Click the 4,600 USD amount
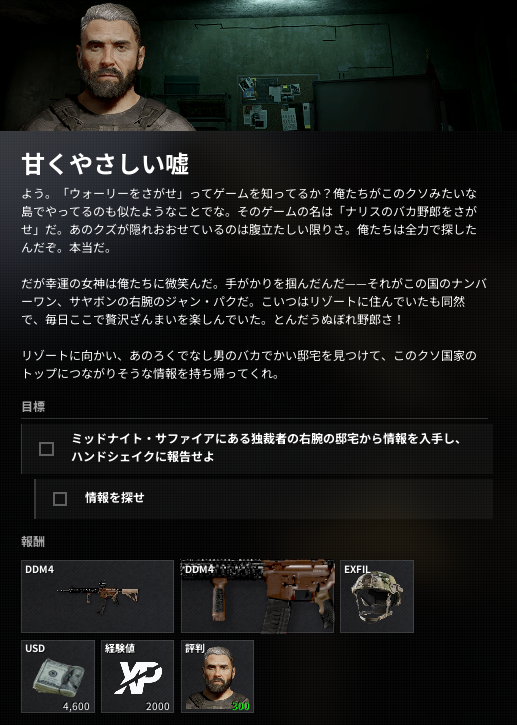The image size is (517, 725). pyautogui.click(x=76, y=706)
